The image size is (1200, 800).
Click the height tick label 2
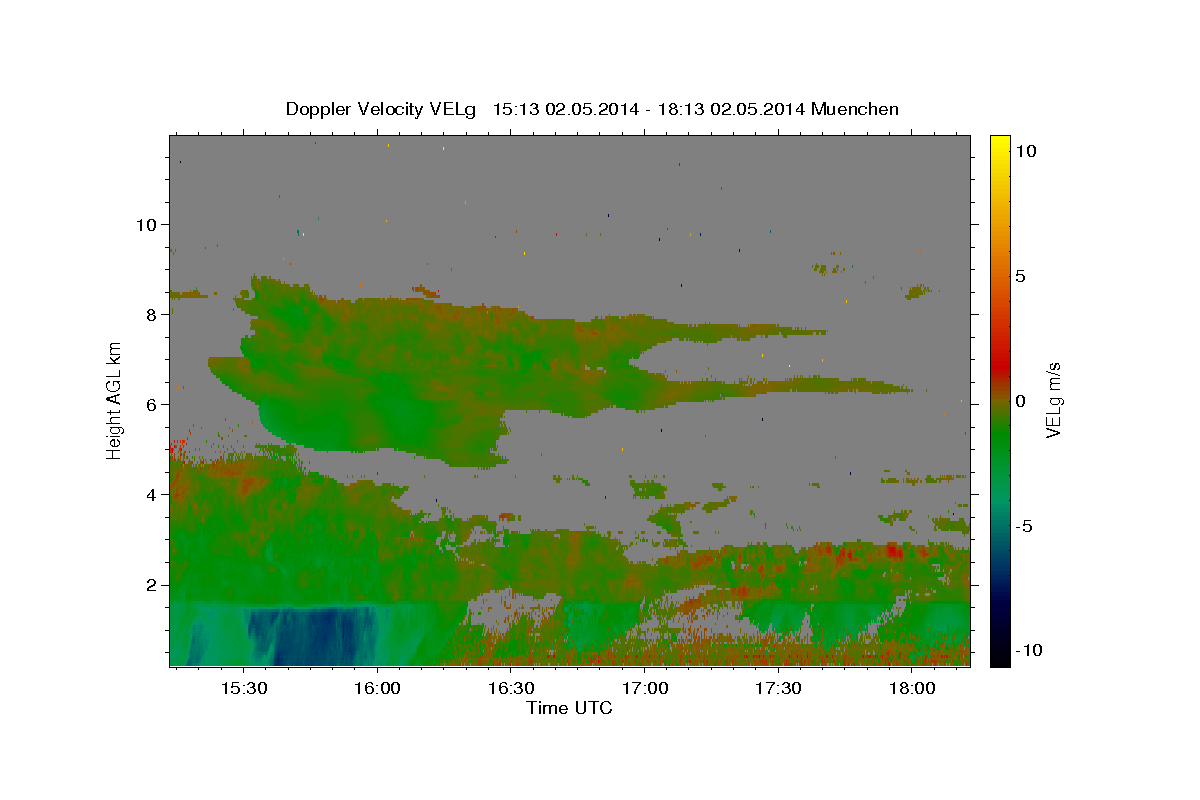click(x=152, y=584)
